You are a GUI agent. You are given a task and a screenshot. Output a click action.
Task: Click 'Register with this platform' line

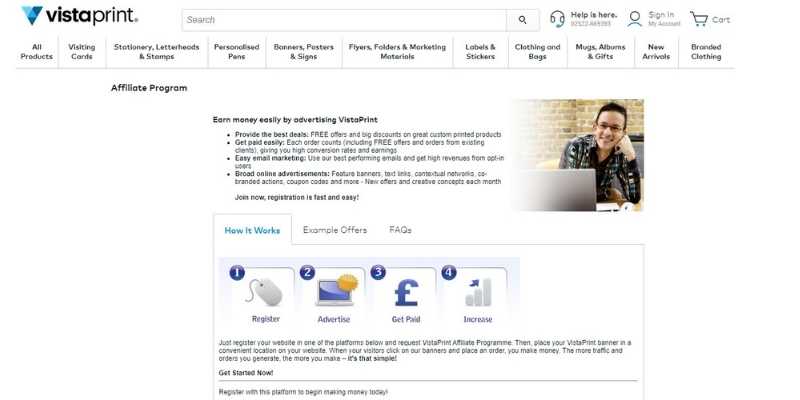303,392
